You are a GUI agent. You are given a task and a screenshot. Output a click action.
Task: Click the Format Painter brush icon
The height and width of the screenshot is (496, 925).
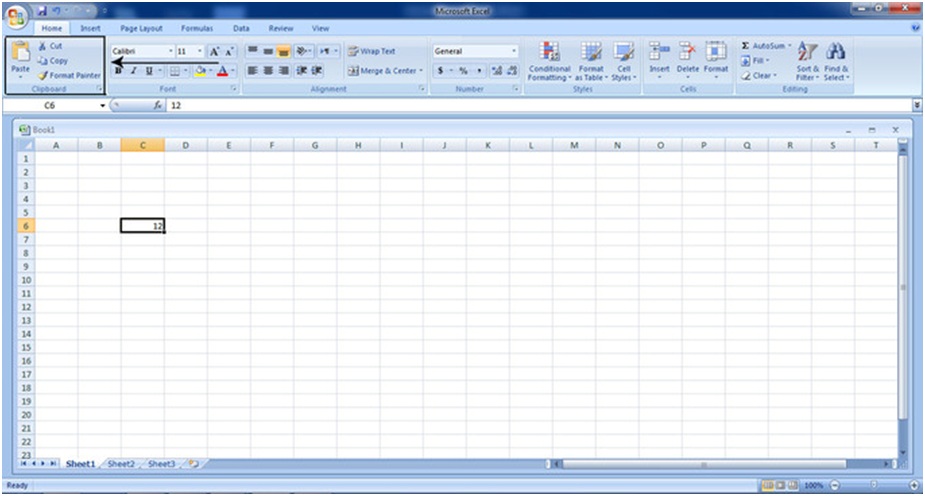pos(43,75)
